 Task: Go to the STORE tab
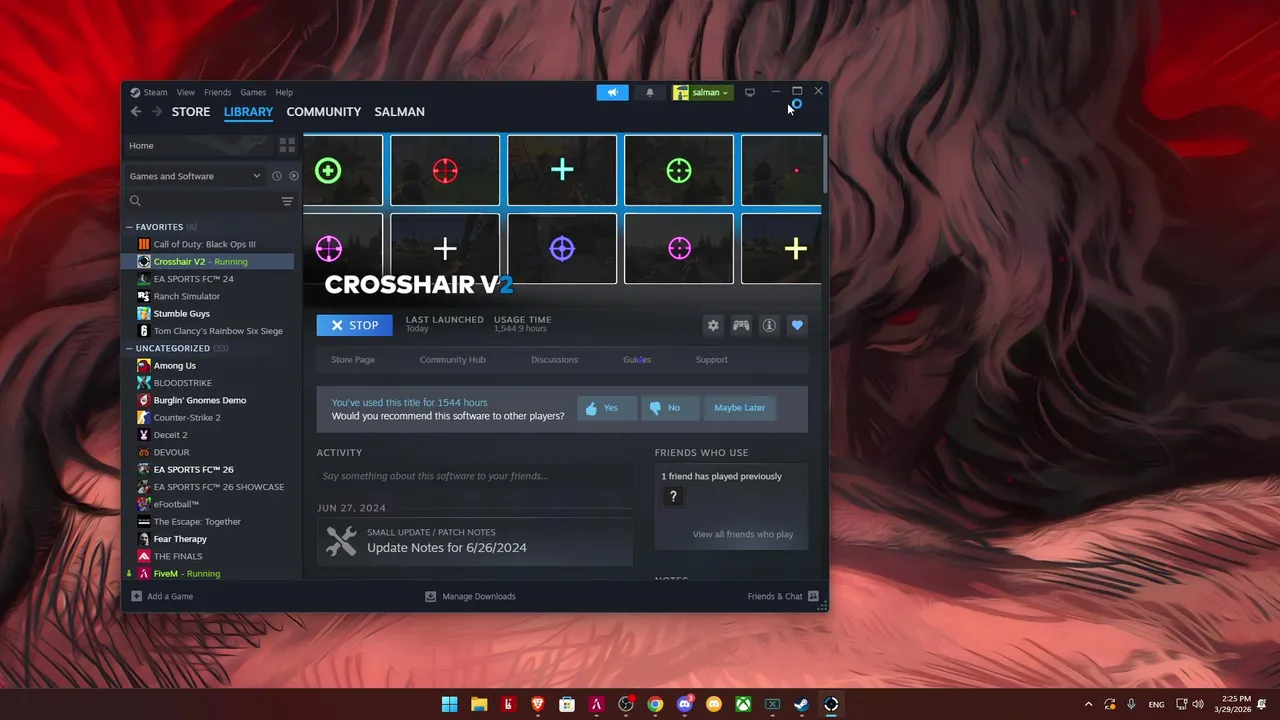[191, 112]
